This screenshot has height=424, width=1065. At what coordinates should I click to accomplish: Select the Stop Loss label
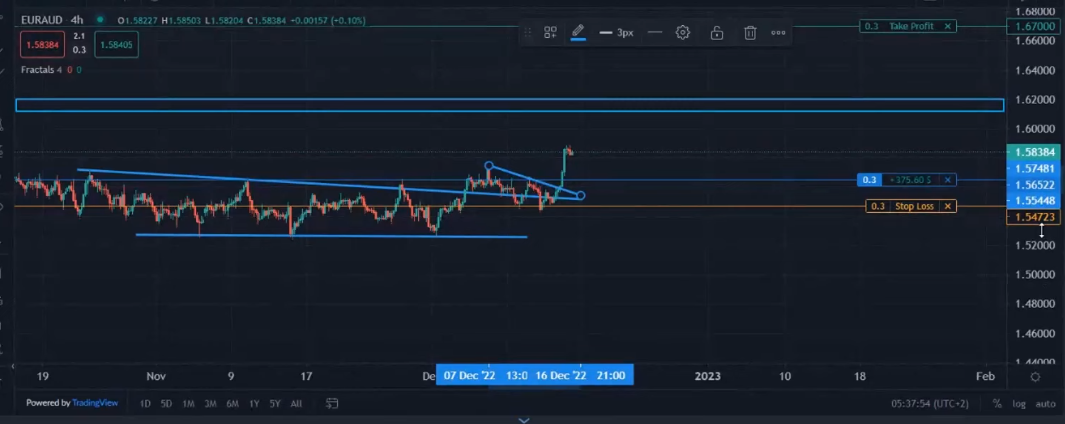914,206
